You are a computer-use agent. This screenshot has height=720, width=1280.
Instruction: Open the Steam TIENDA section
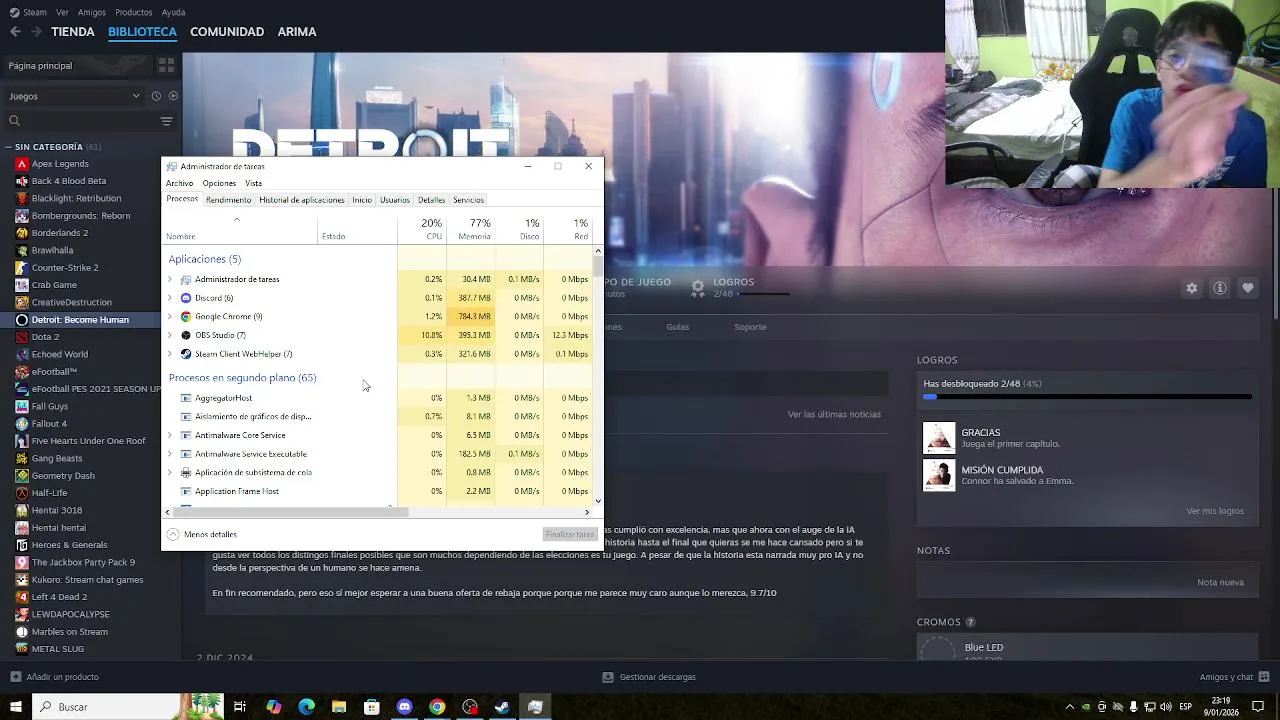point(73,32)
